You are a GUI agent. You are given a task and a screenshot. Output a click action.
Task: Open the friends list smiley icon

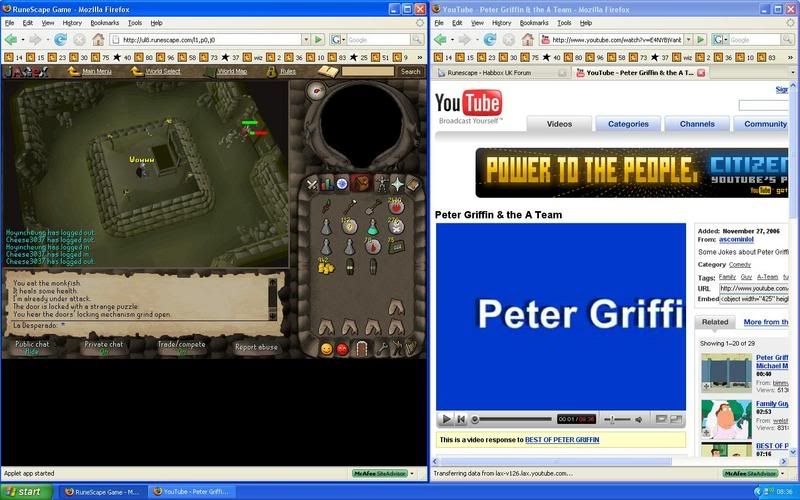pyautogui.click(x=326, y=349)
